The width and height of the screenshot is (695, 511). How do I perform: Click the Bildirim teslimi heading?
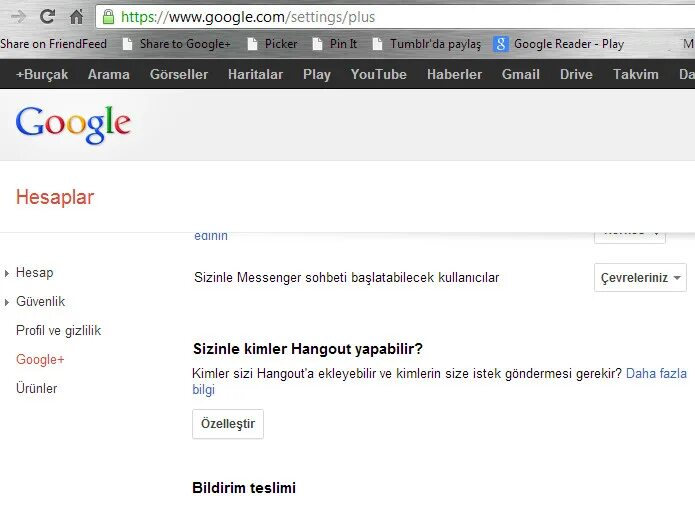pyautogui.click(x=244, y=488)
